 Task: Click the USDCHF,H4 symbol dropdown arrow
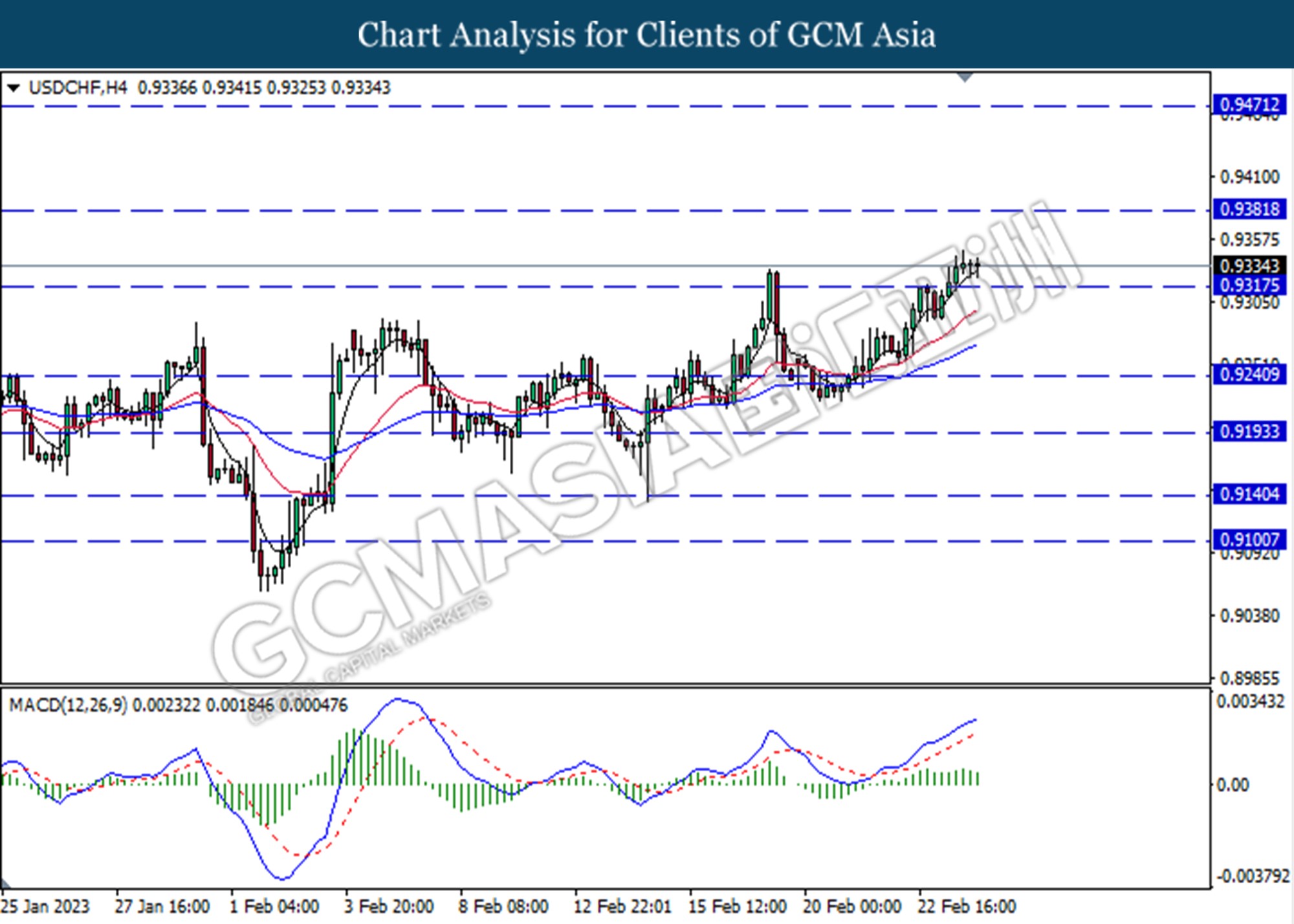coord(13,88)
